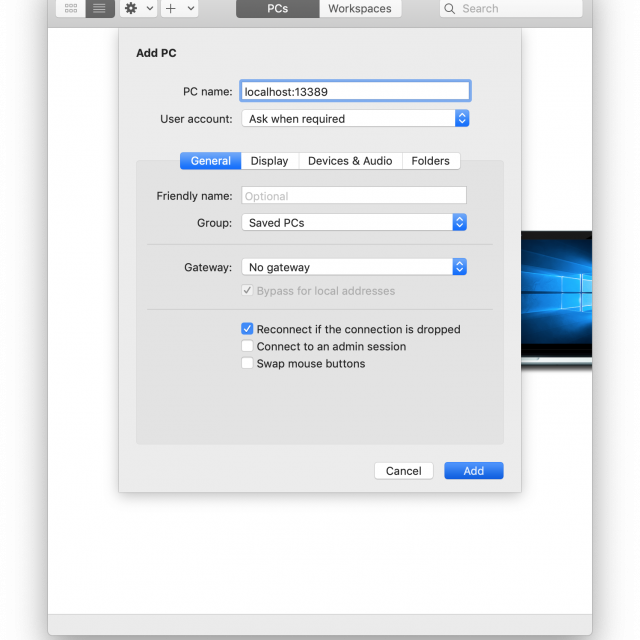Viewport: 640px width, 640px height.
Task: Select the Folders tab
Action: [x=430, y=161]
